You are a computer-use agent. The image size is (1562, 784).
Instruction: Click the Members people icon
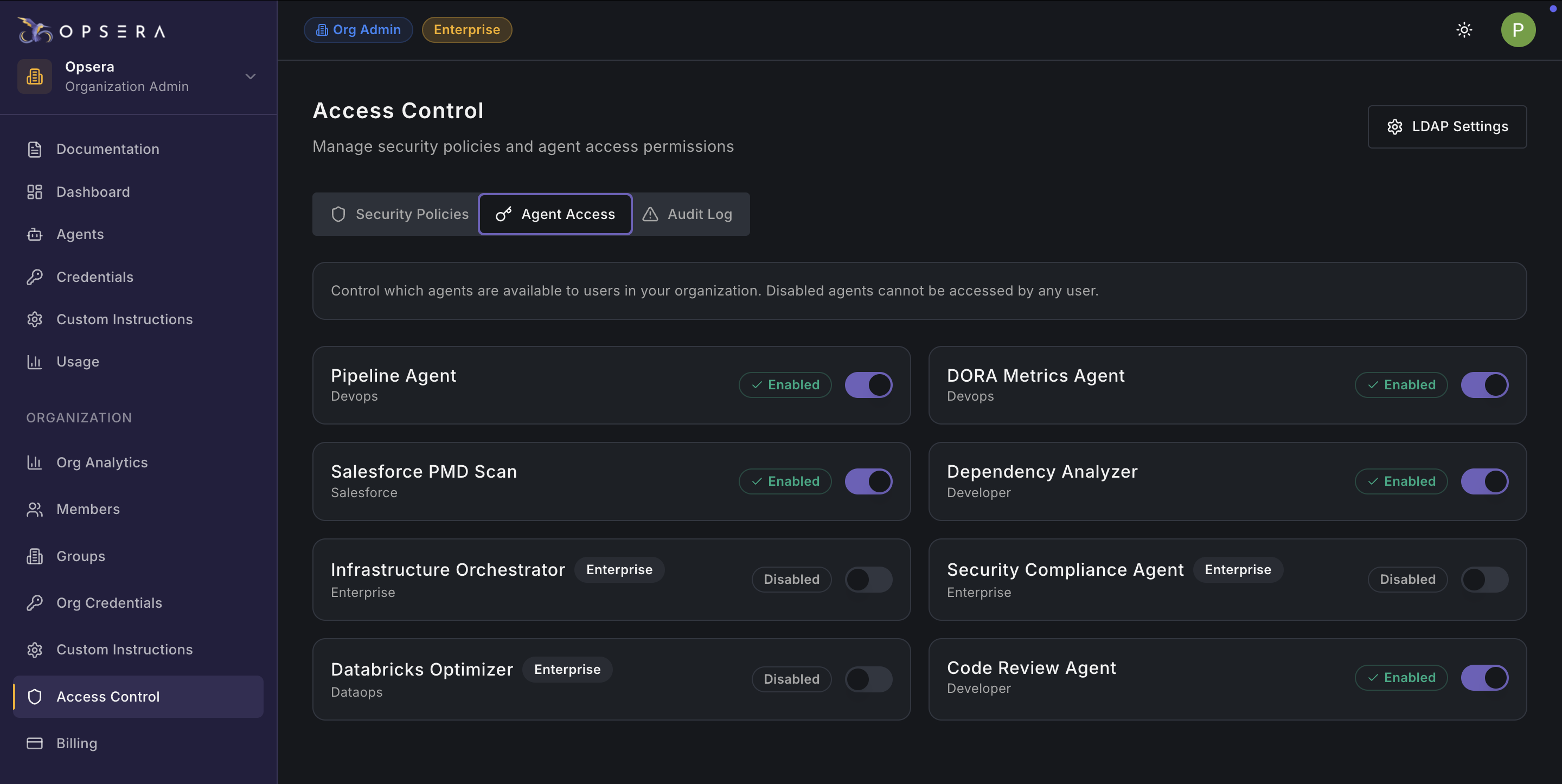tap(35, 509)
